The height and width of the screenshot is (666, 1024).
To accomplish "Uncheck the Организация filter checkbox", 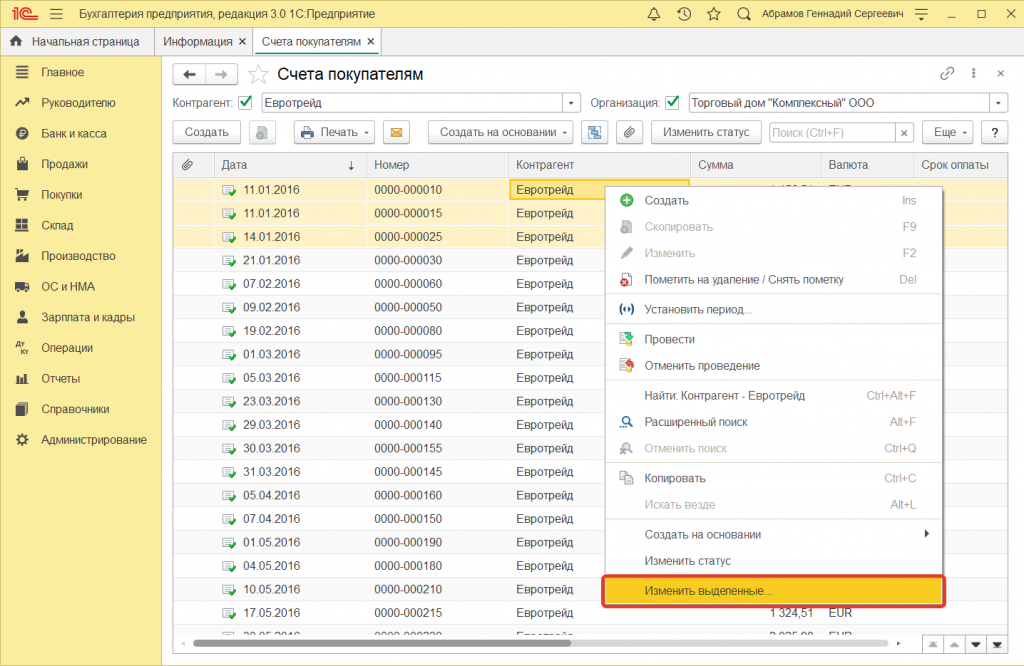I will click(673, 102).
